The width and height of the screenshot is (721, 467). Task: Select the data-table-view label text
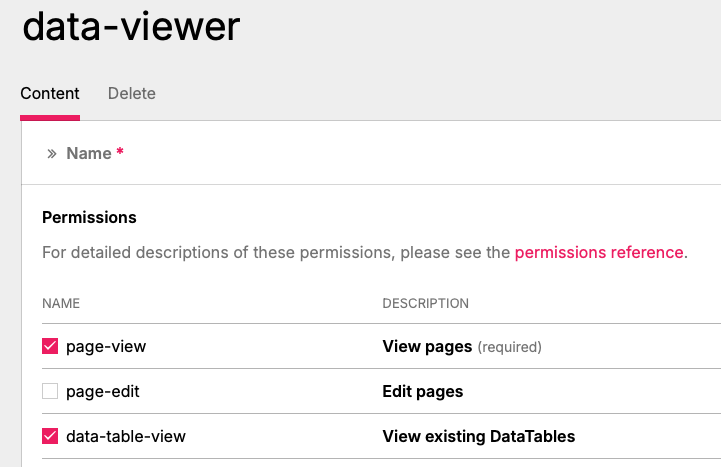(x=126, y=436)
